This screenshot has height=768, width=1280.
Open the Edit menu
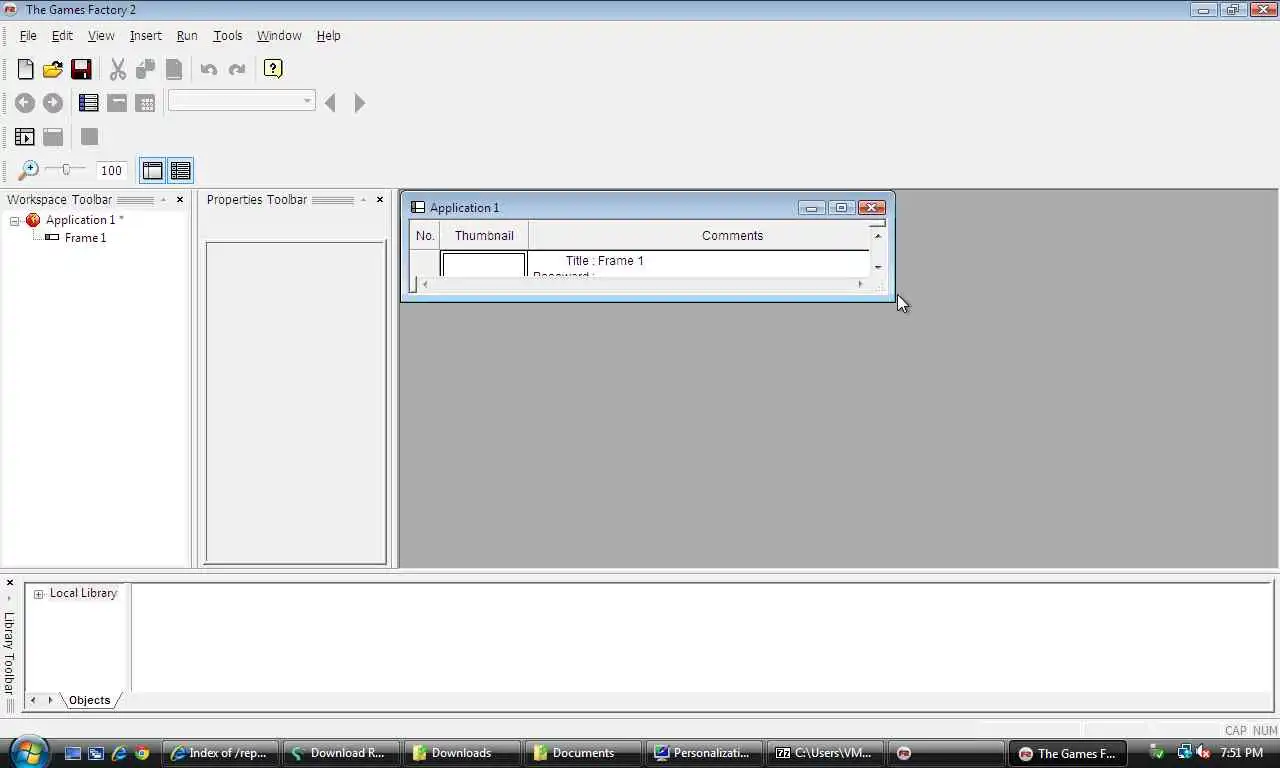pyautogui.click(x=62, y=36)
